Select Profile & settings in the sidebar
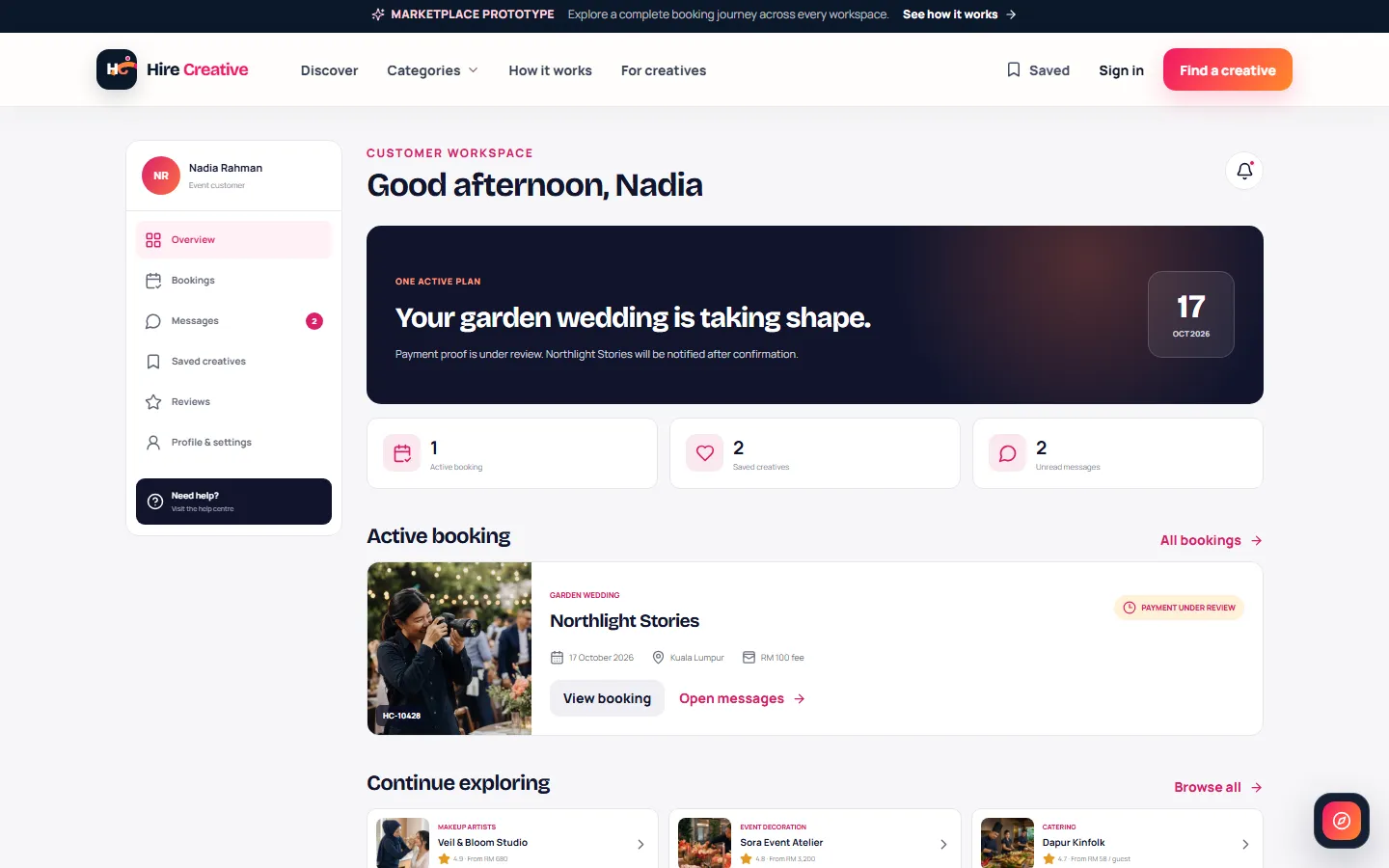The height and width of the screenshot is (868, 1389). (x=233, y=443)
